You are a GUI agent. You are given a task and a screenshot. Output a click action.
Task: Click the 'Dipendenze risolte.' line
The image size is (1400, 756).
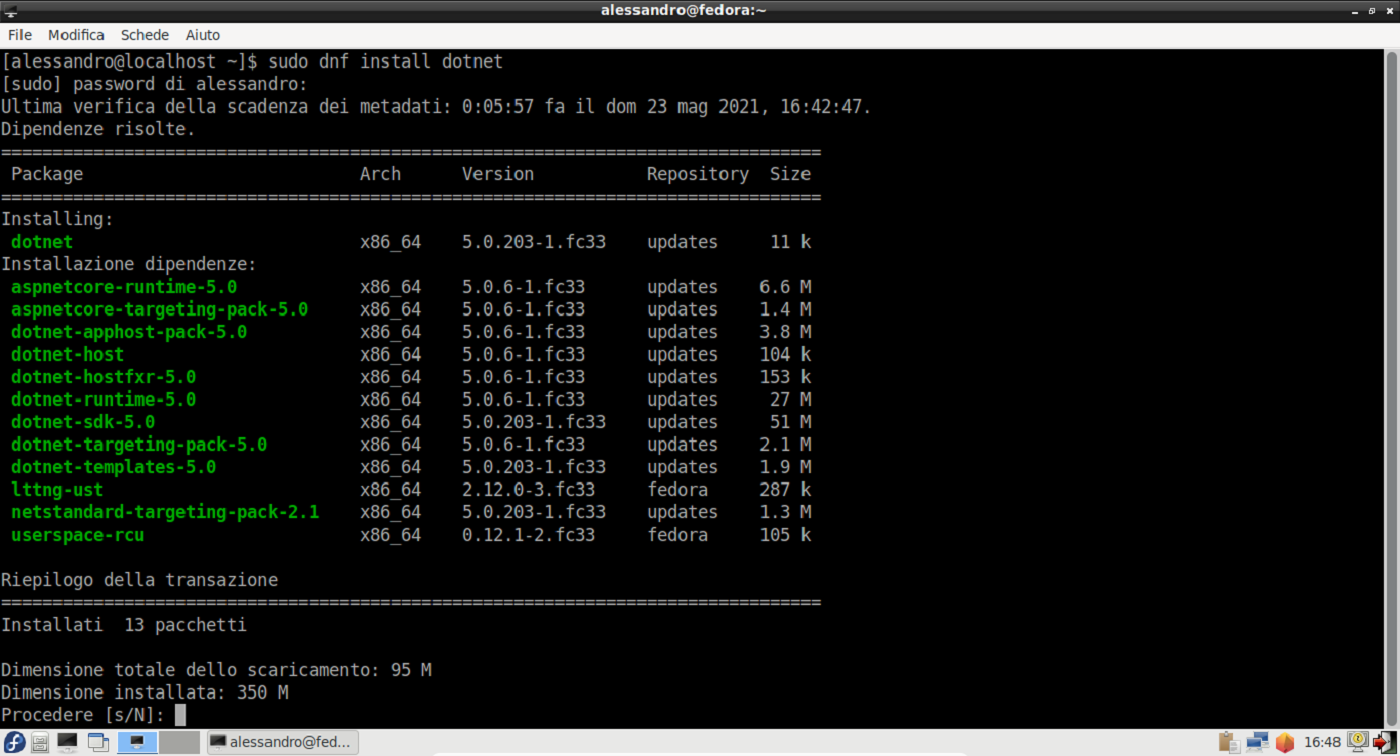[98, 129]
